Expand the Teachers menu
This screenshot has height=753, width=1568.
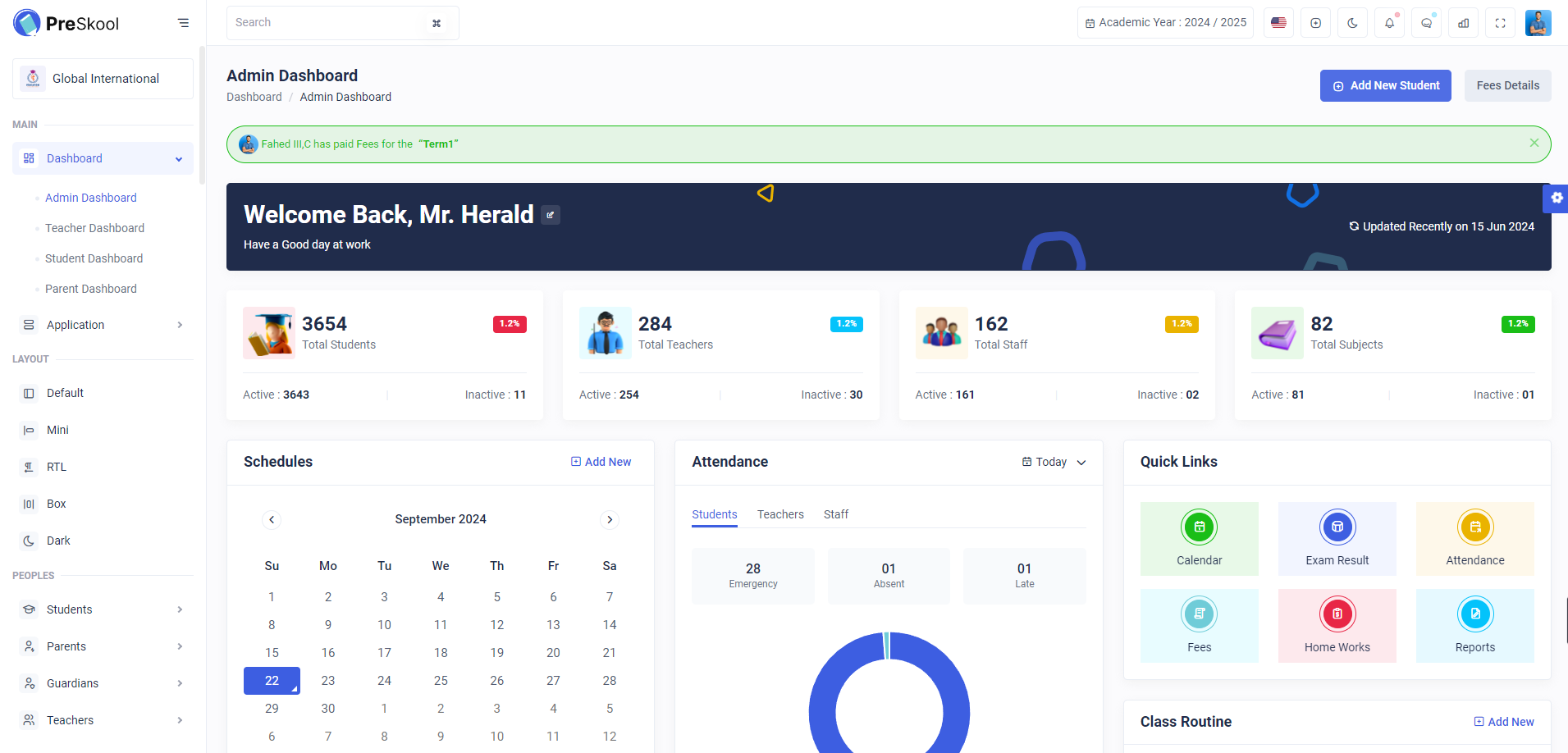(x=103, y=720)
